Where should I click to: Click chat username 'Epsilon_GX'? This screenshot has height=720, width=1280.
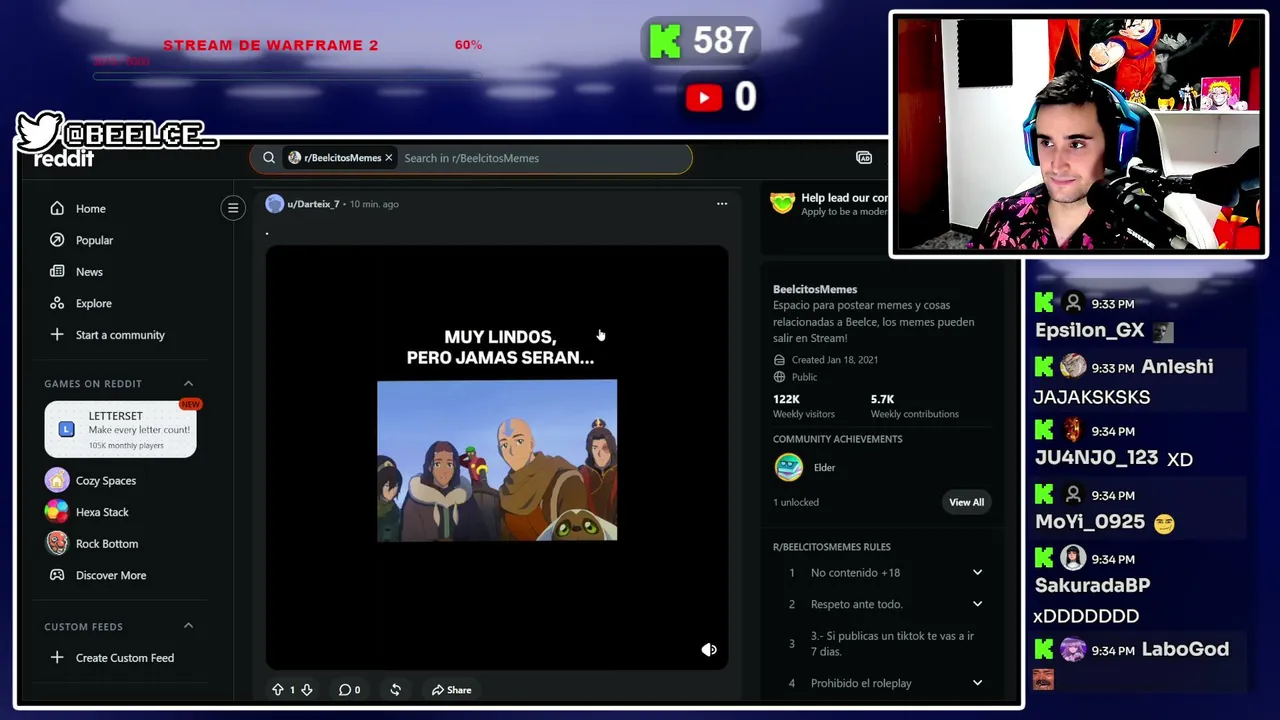coord(1089,330)
